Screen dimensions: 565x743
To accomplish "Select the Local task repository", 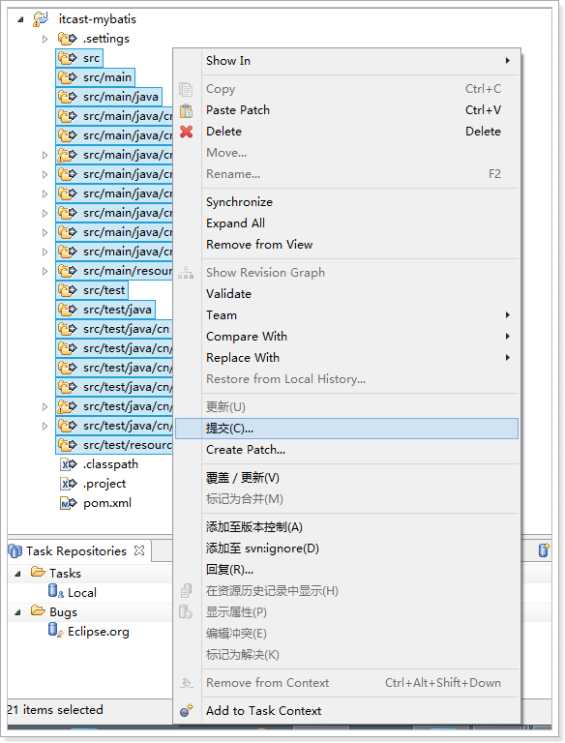I will tap(82, 592).
